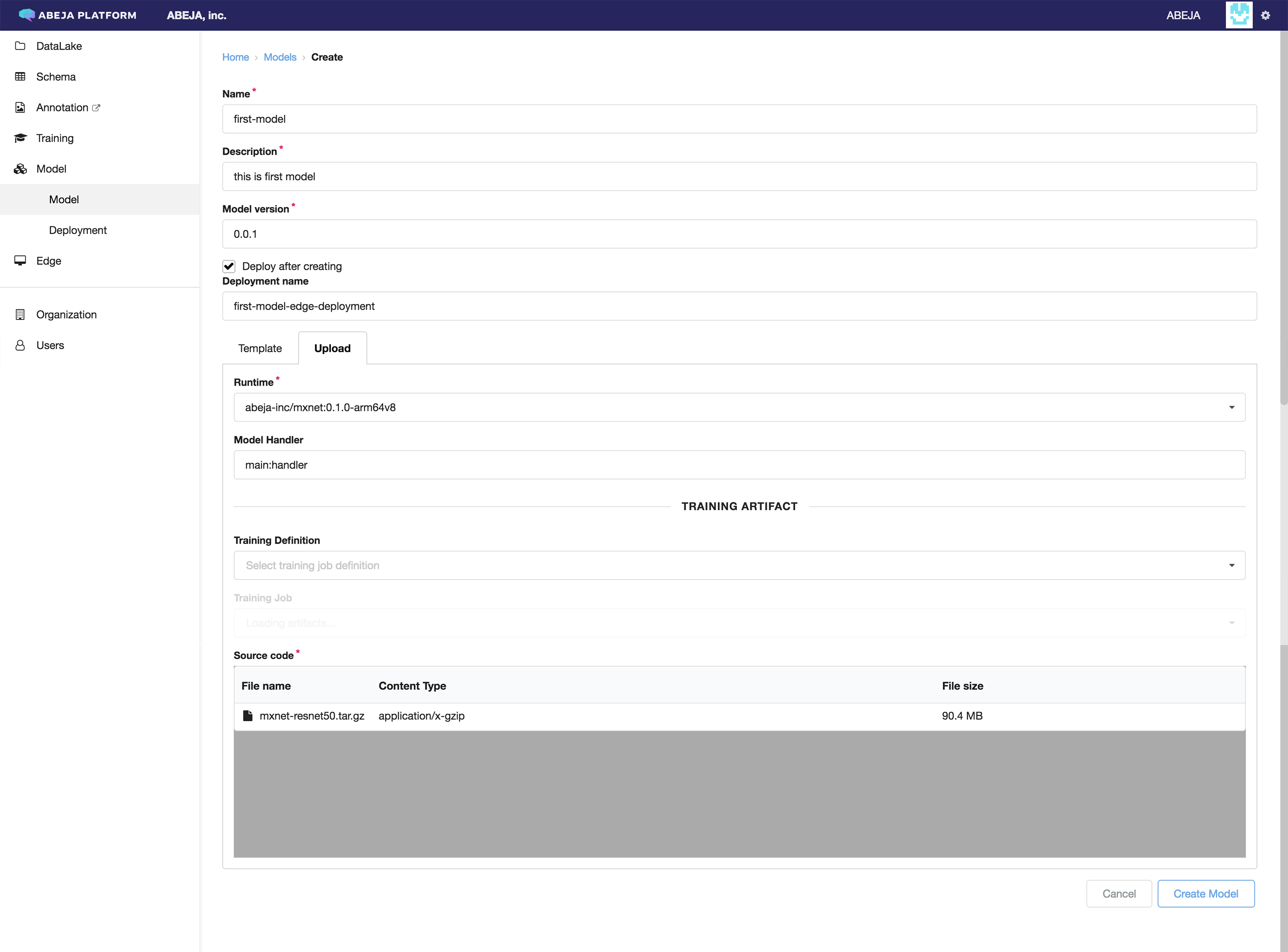Click the File name column header

pyautogui.click(x=266, y=686)
